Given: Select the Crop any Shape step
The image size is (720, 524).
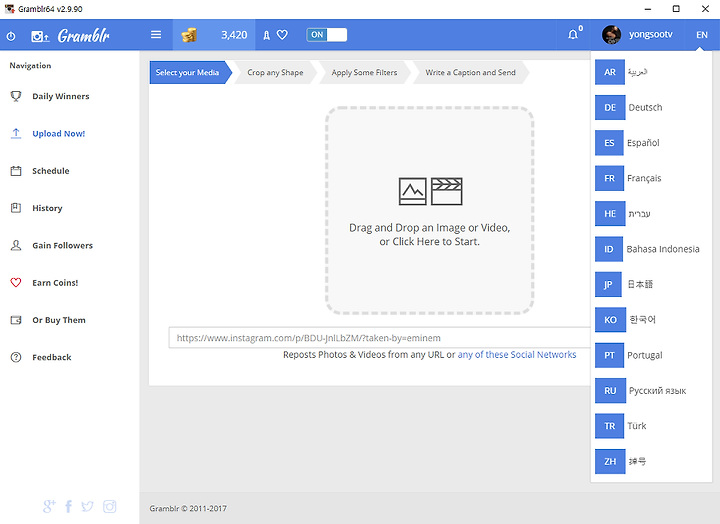Looking at the screenshot, I should [x=275, y=73].
